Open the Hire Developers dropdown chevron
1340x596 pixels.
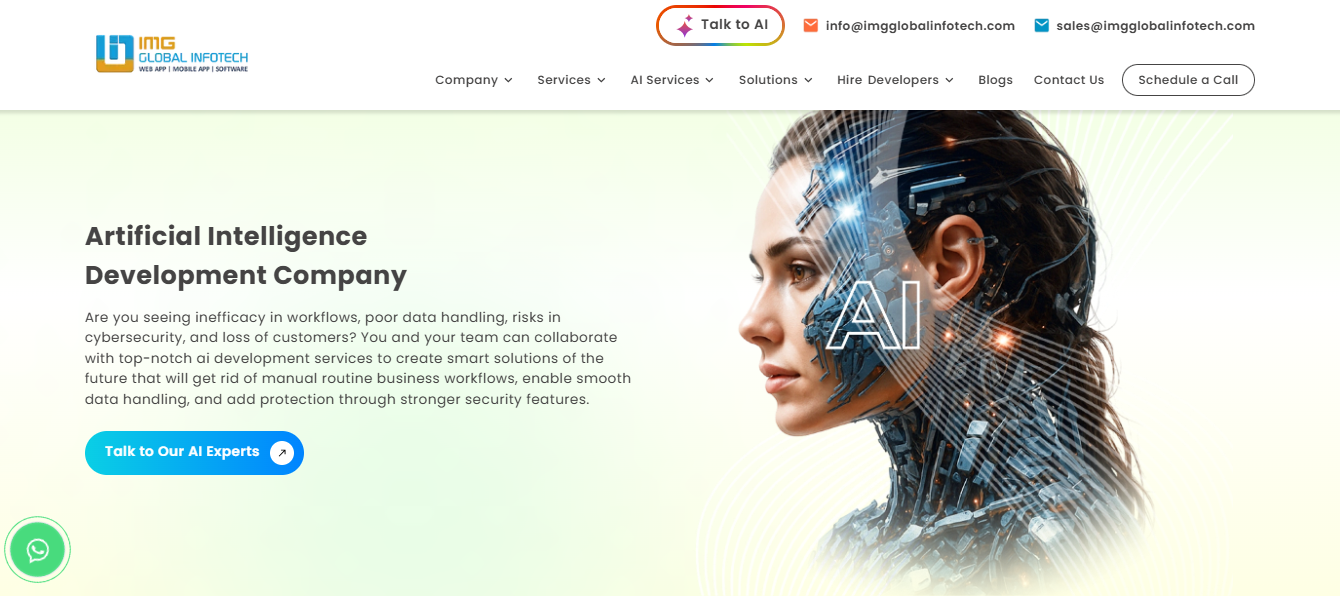coord(949,80)
